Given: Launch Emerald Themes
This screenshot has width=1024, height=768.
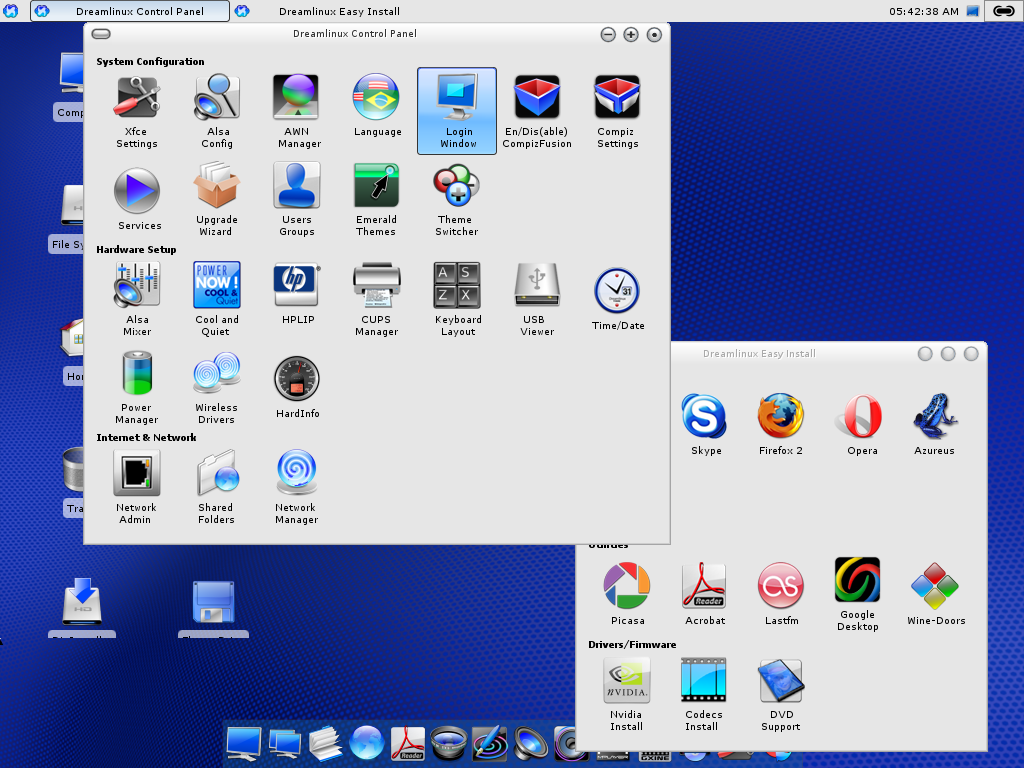Looking at the screenshot, I should click(x=377, y=199).
